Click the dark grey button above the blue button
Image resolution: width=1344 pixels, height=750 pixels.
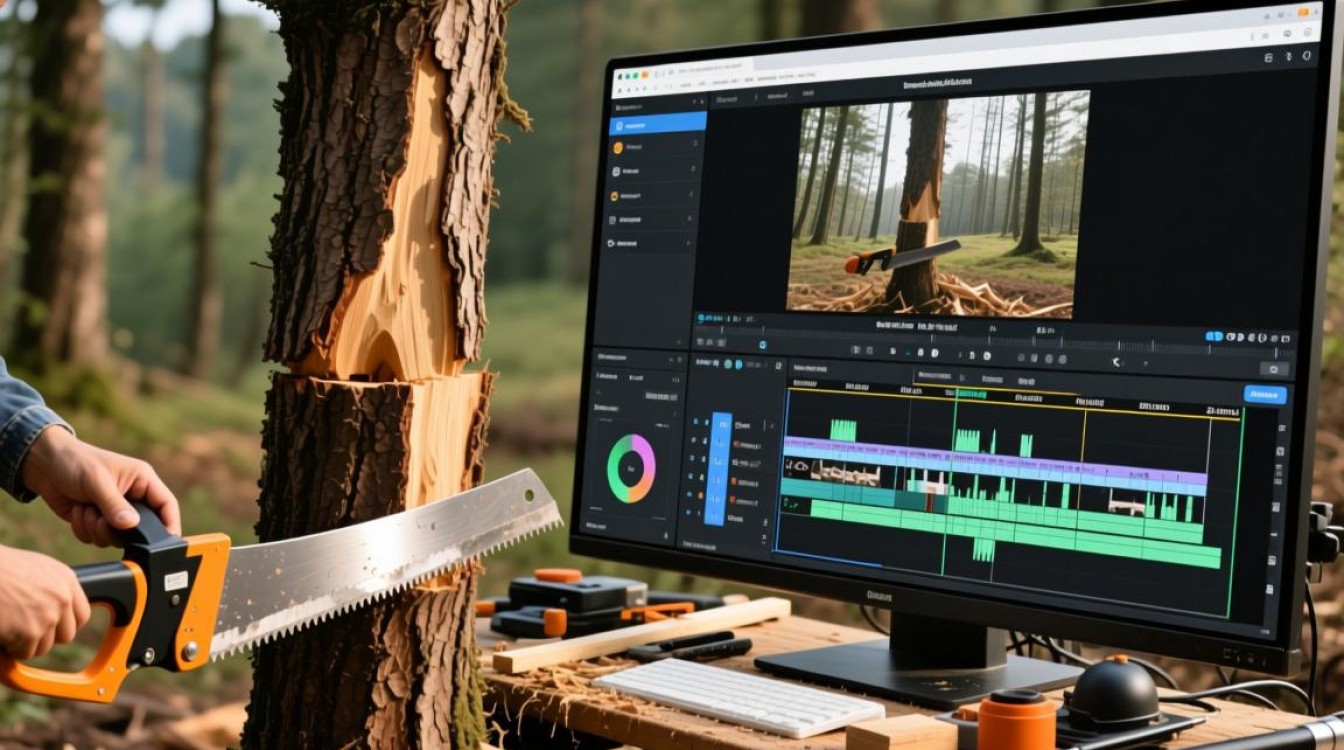pos(1273,368)
